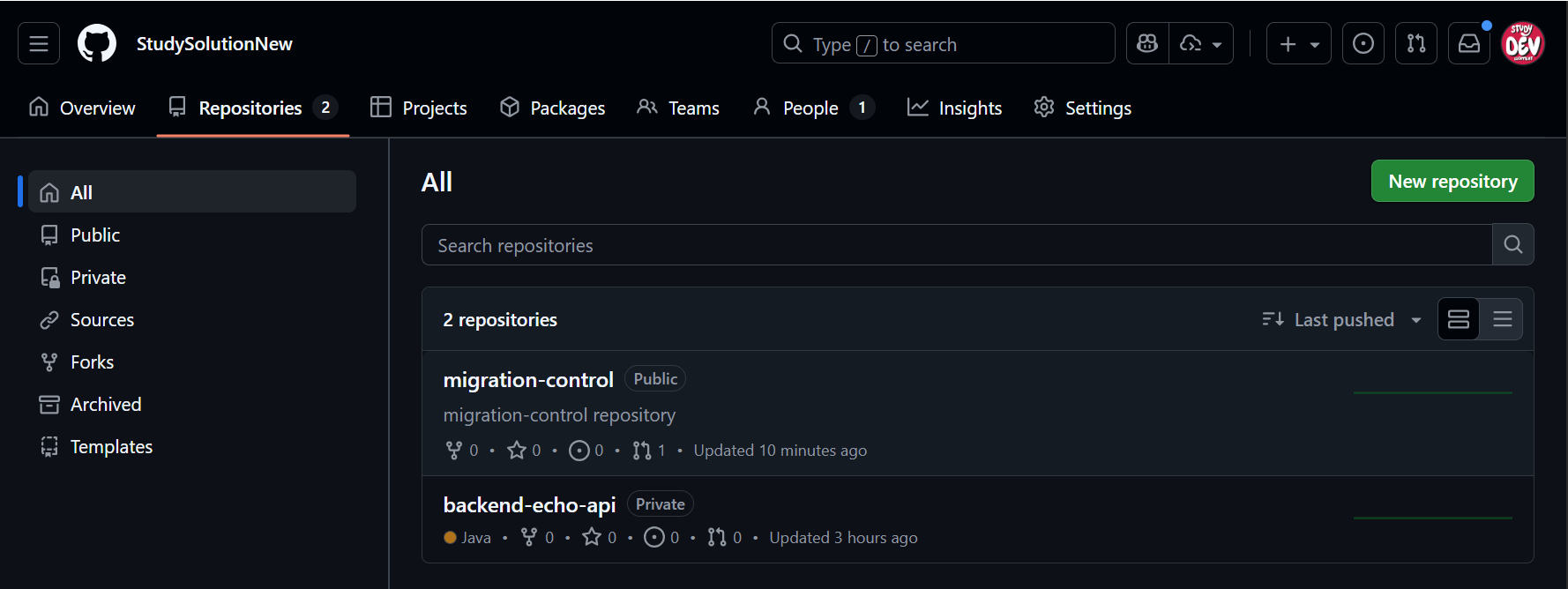
Task: Open the migration-control repository link
Action: [x=527, y=380]
